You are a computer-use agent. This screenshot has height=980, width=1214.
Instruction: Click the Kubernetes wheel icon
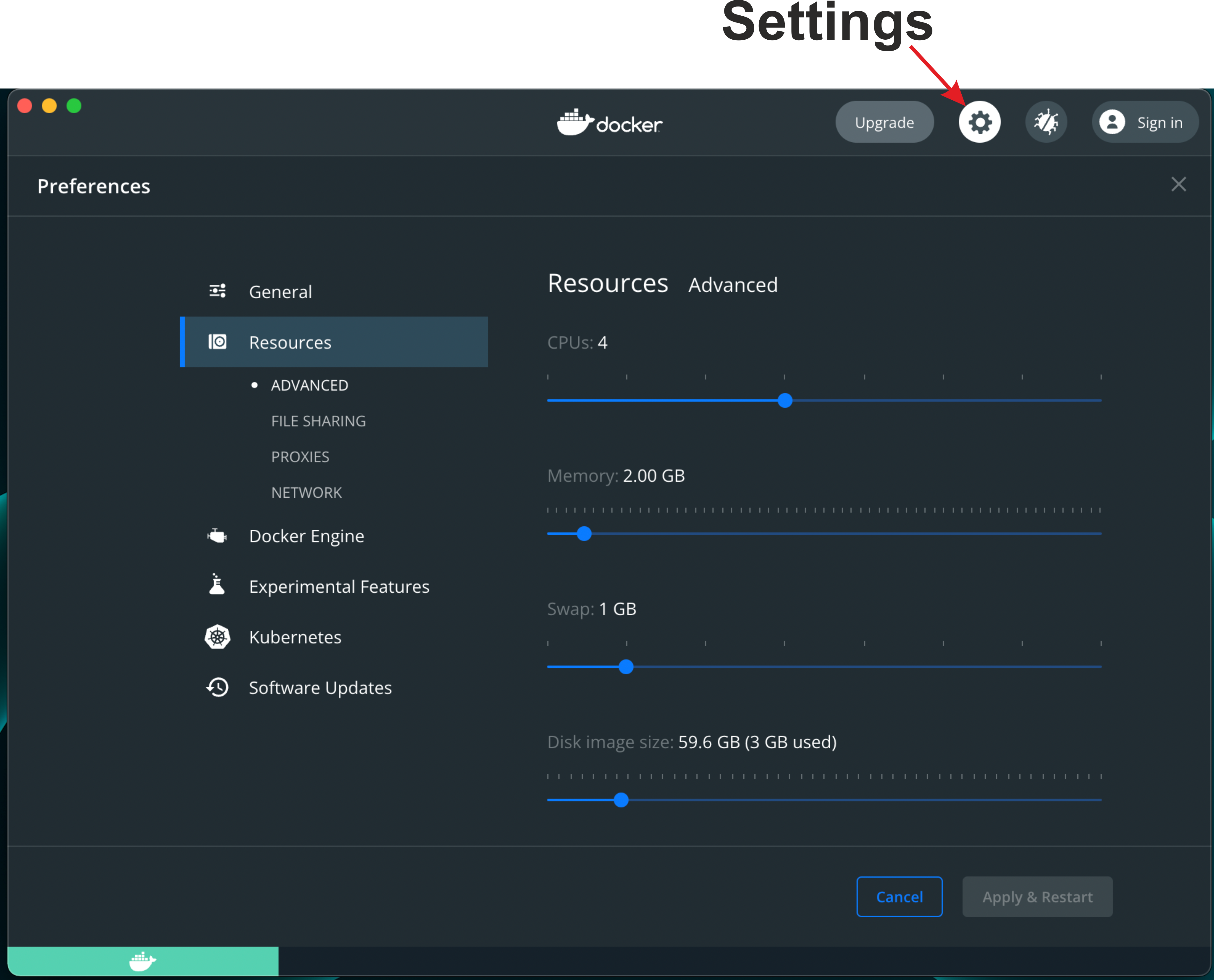tap(217, 637)
